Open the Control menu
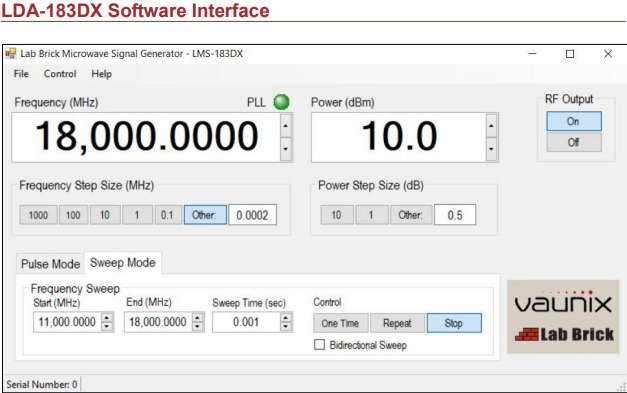This screenshot has width=627, height=393. 60,74
